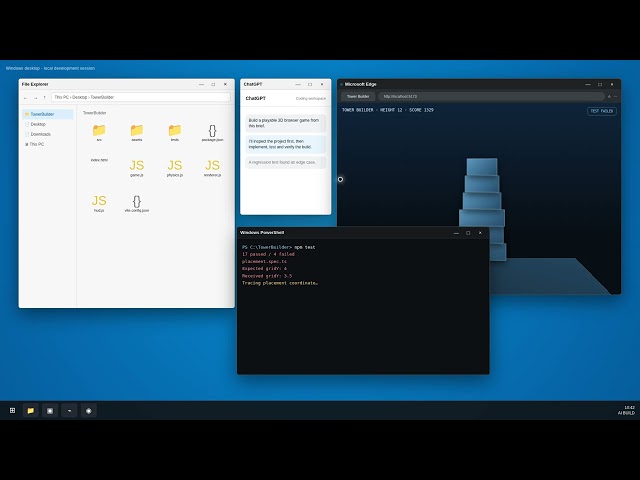640x480 pixels.
Task: Click the taskbar clock showing AI BUILD
Action: (x=627, y=411)
